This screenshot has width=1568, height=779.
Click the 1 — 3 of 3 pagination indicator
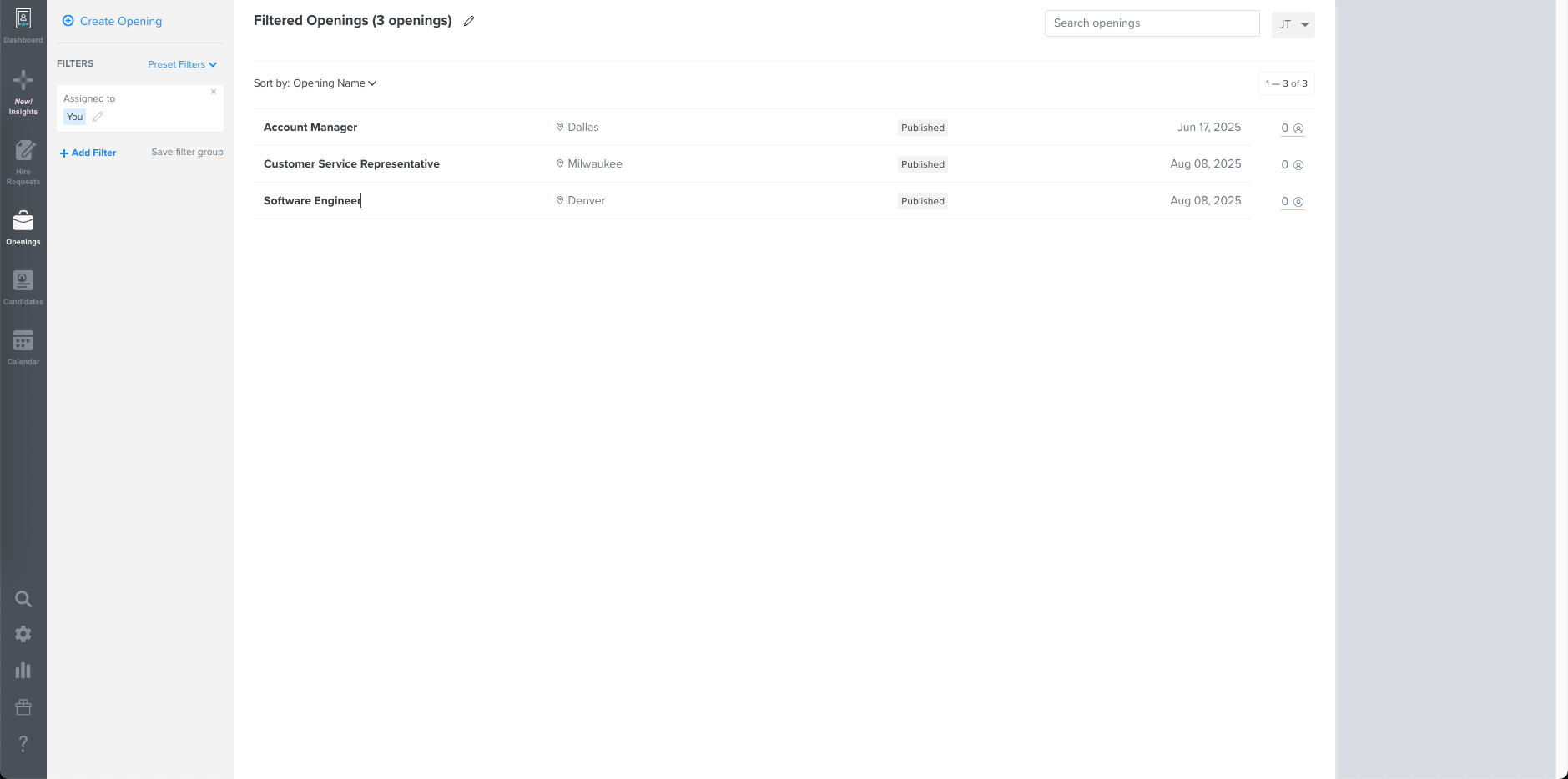pos(1287,83)
